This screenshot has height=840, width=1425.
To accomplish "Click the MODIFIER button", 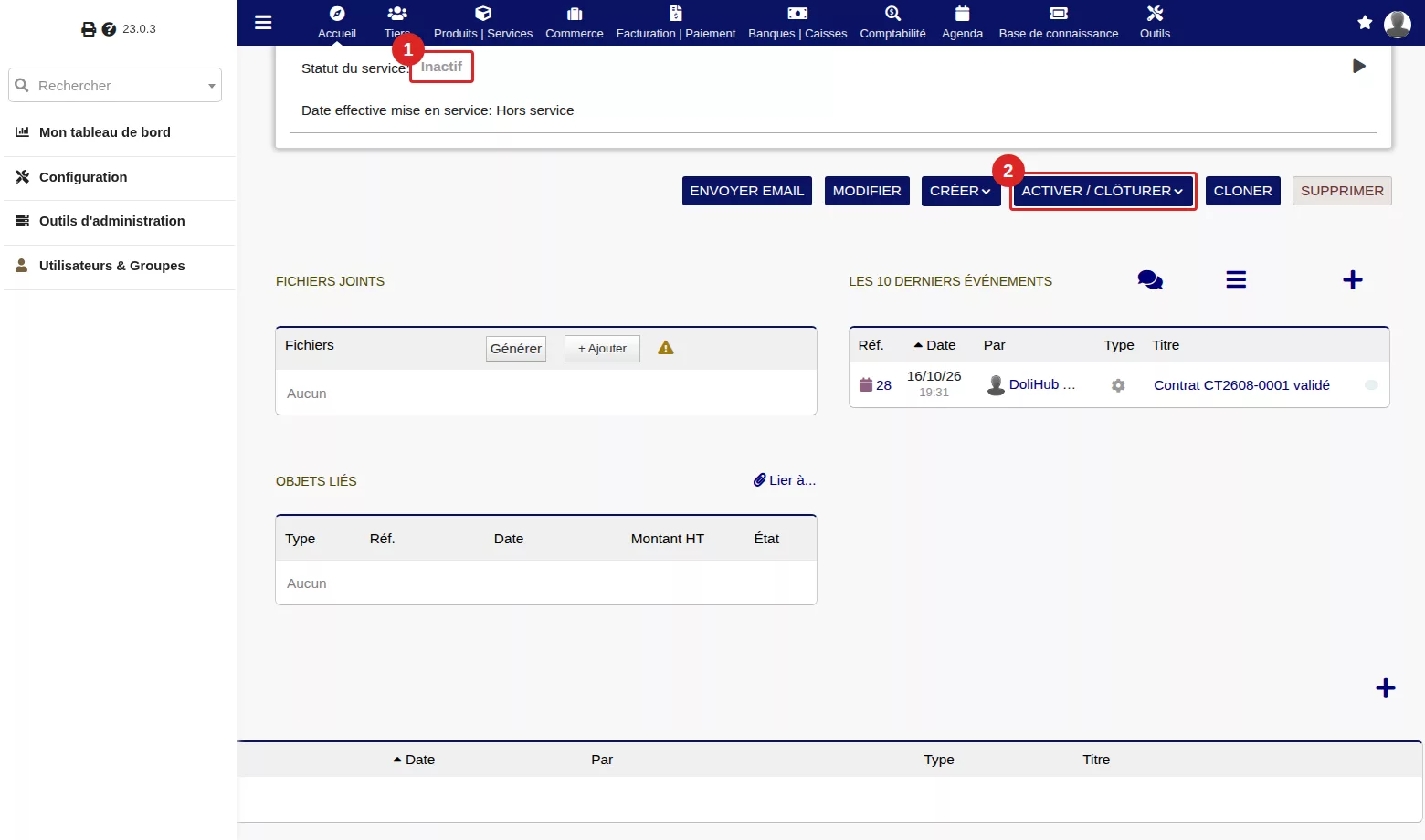I will click(867, 191).
